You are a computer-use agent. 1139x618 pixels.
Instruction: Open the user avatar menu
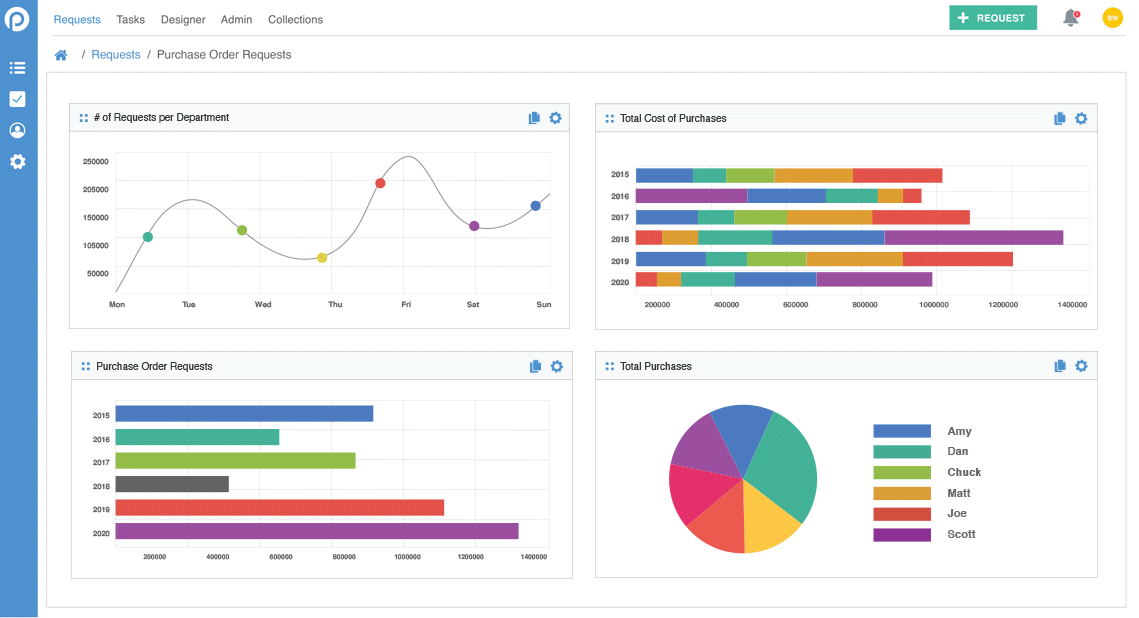tap(1112, 18)
